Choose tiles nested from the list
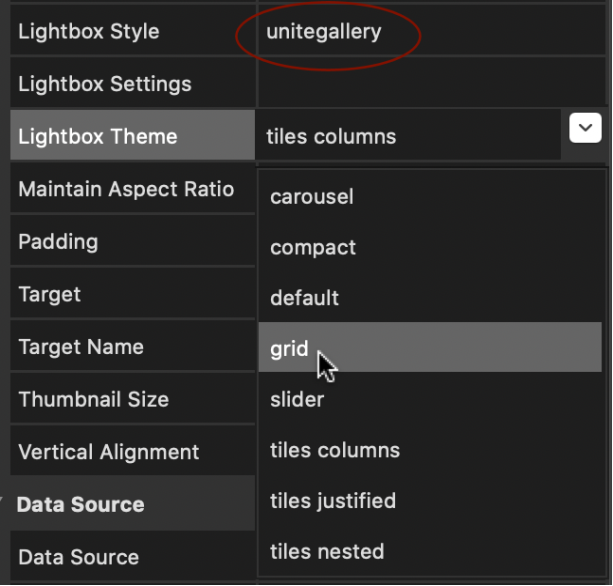The height and width of the screenshot is (586, 613). (x=430, y=552)
